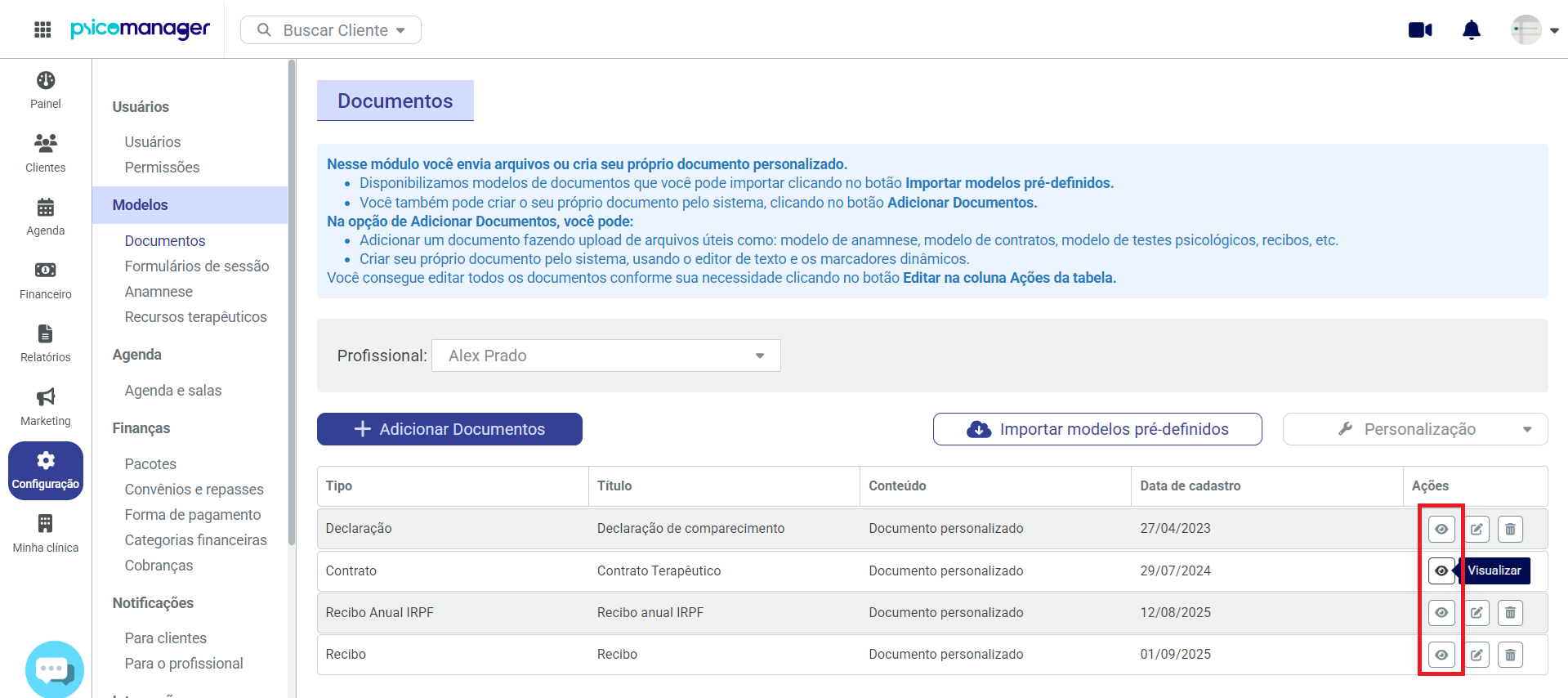Open the user profile avatar menu
The height and width of the screenshot is (698, 1568).
(1534, 30)
